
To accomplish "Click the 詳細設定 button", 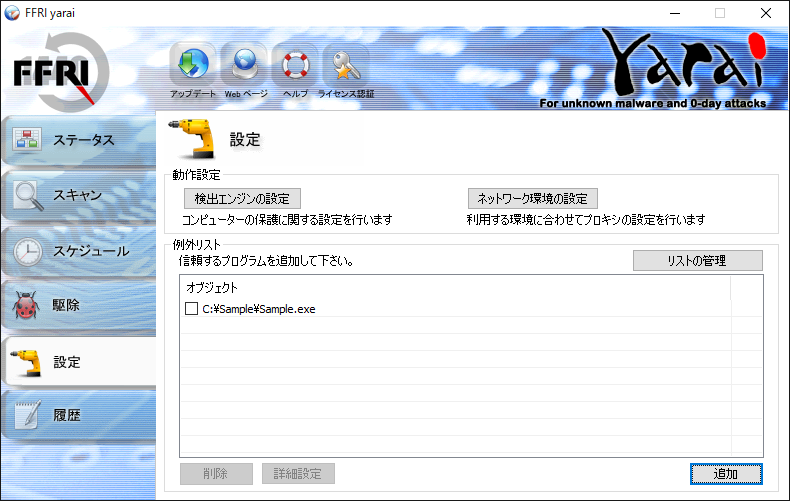I will (x=298, y=474).
